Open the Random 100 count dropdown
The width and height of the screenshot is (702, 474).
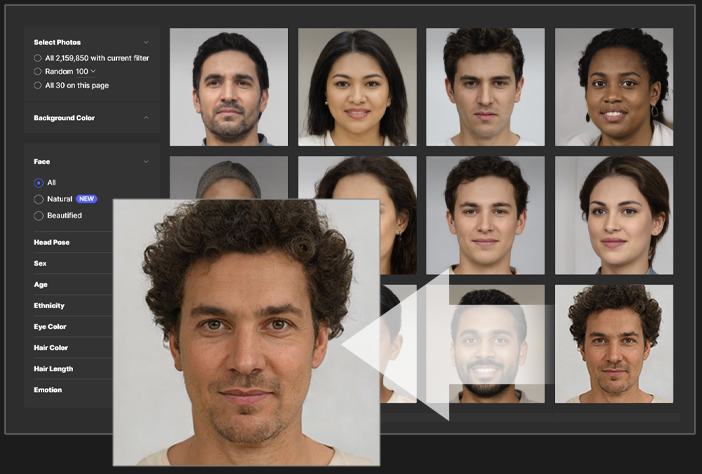pyautogui.click(x=93, y=72)
